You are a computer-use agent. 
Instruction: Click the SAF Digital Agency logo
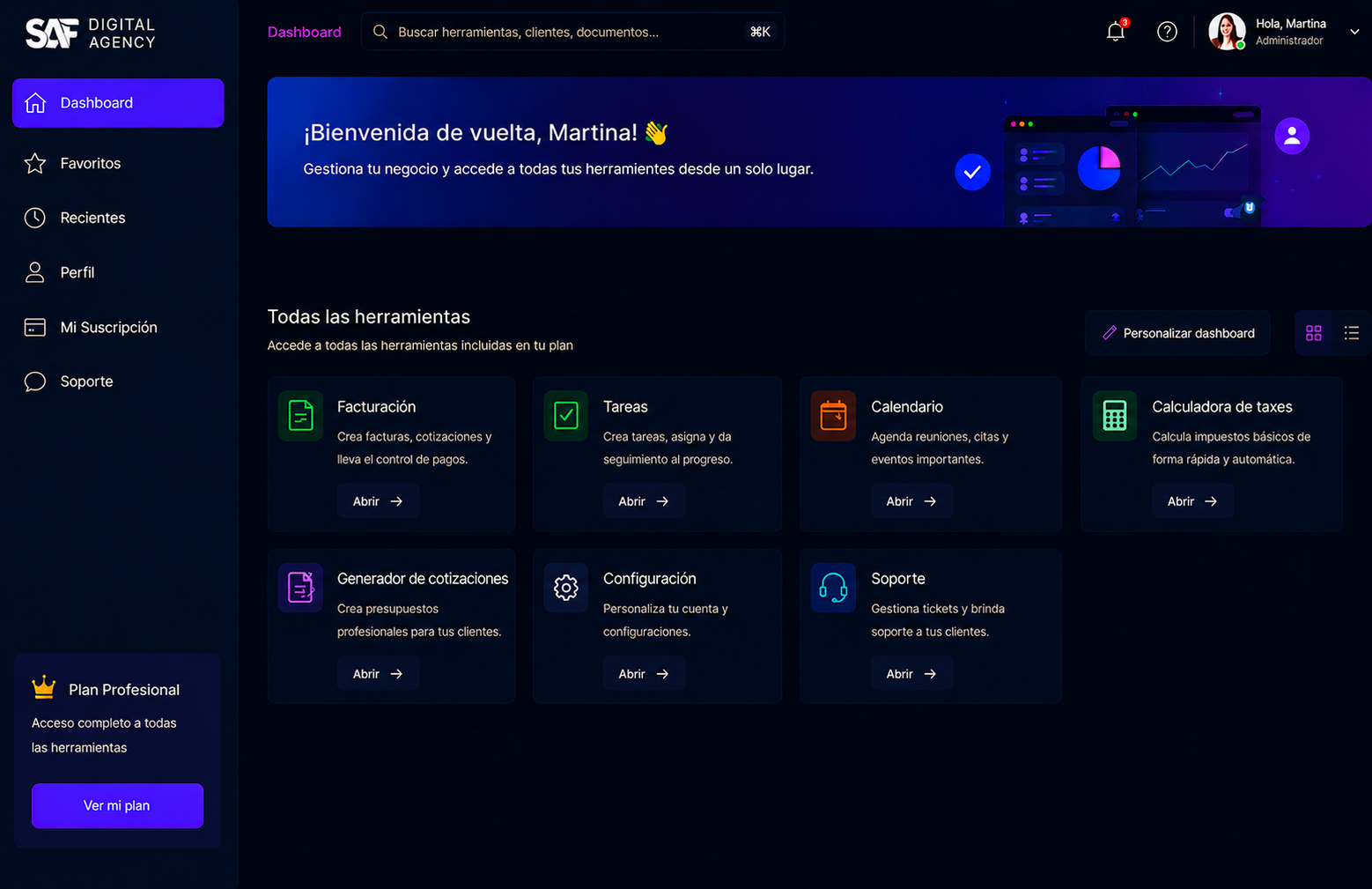[91, 33]
